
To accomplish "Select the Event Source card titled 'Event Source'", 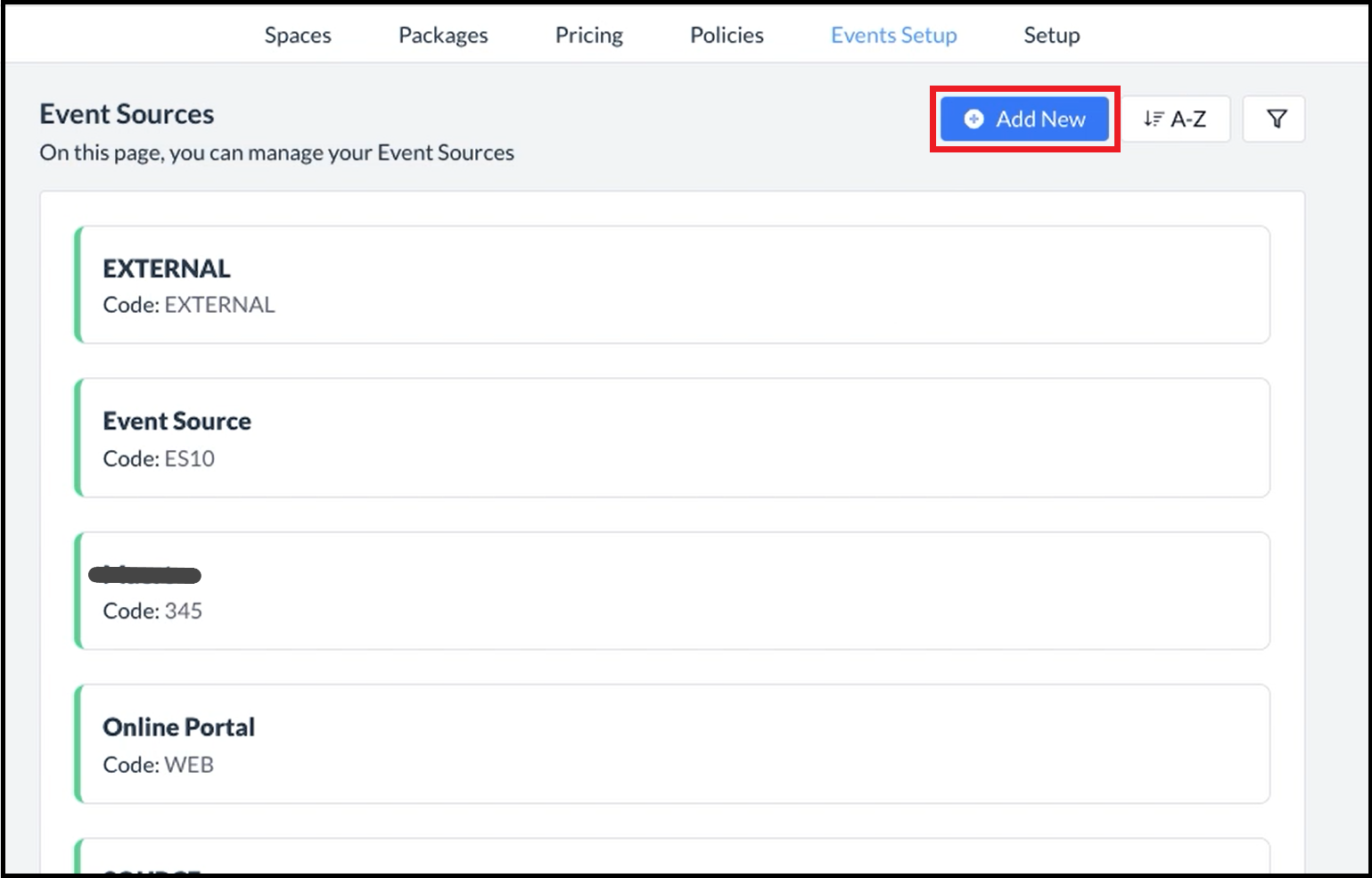I will pyautogui.click(x=673, y=438).
